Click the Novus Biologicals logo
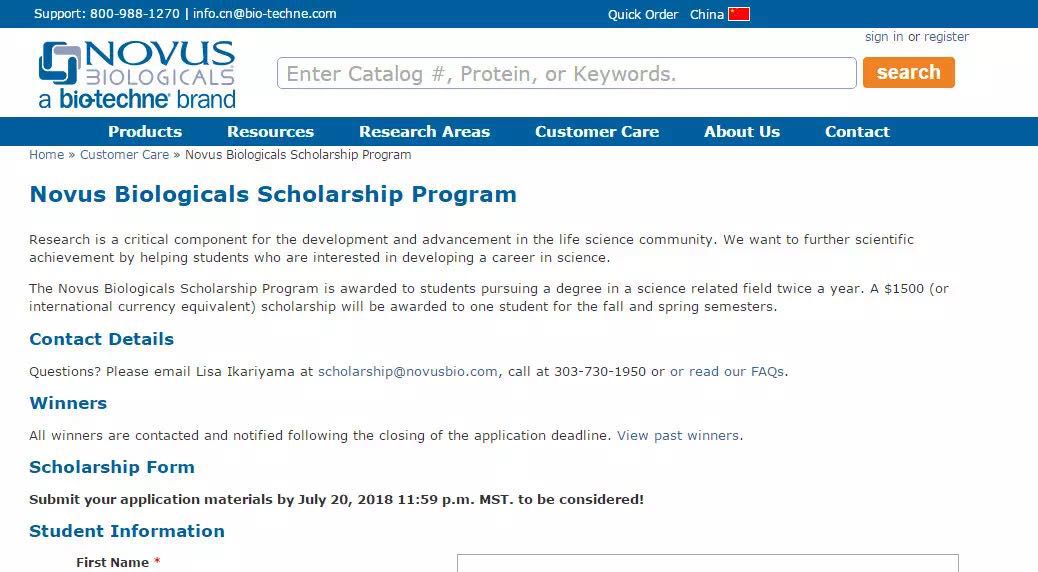Image resolution: width=1038 pixels, height=572 pixels. (x=137, y=74)
